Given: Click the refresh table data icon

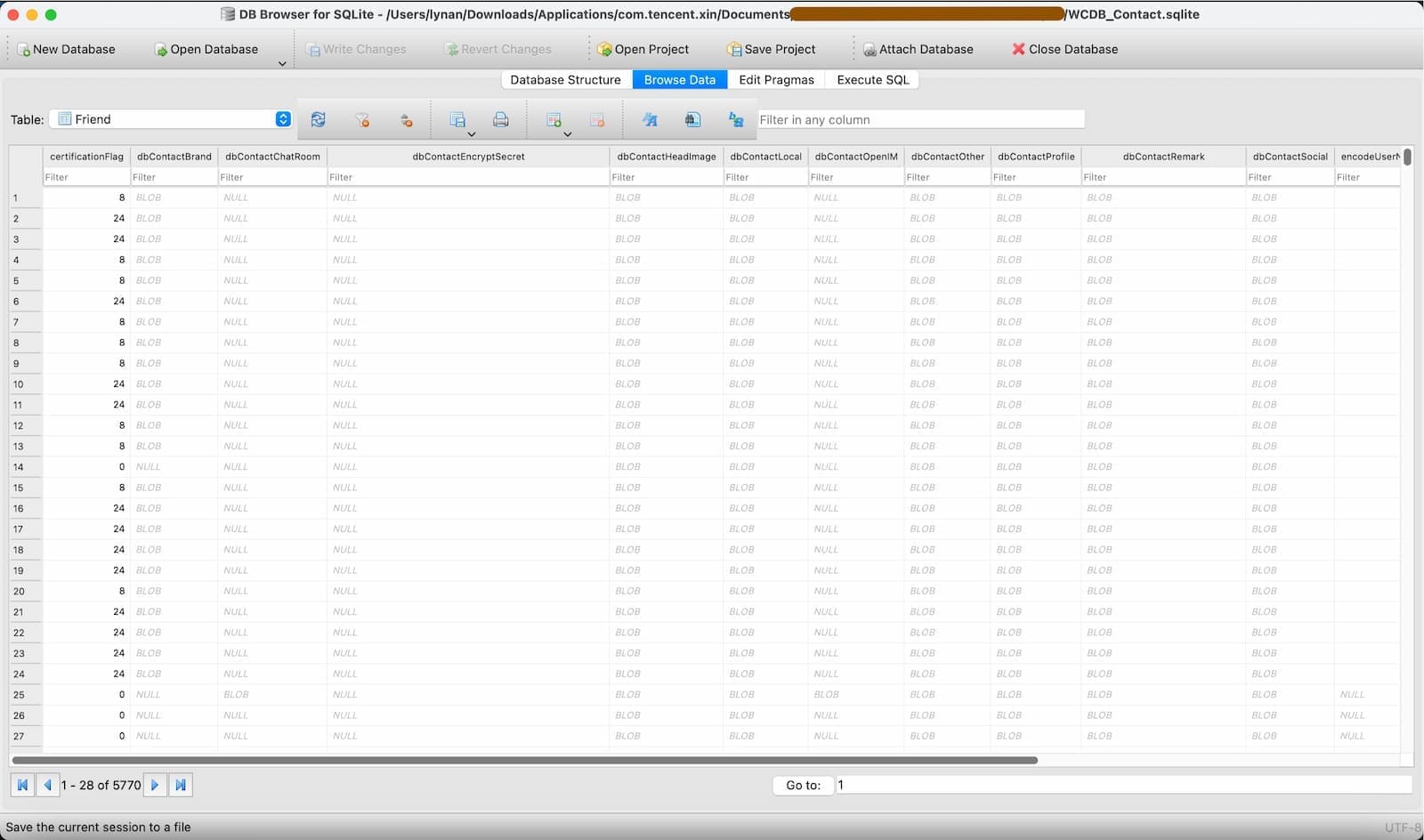Looking at the screenshot, I should [318, 119].
